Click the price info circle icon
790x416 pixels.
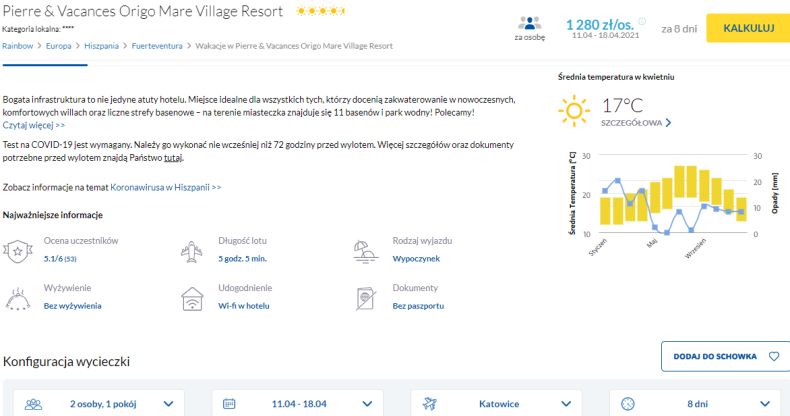(642, 21)
